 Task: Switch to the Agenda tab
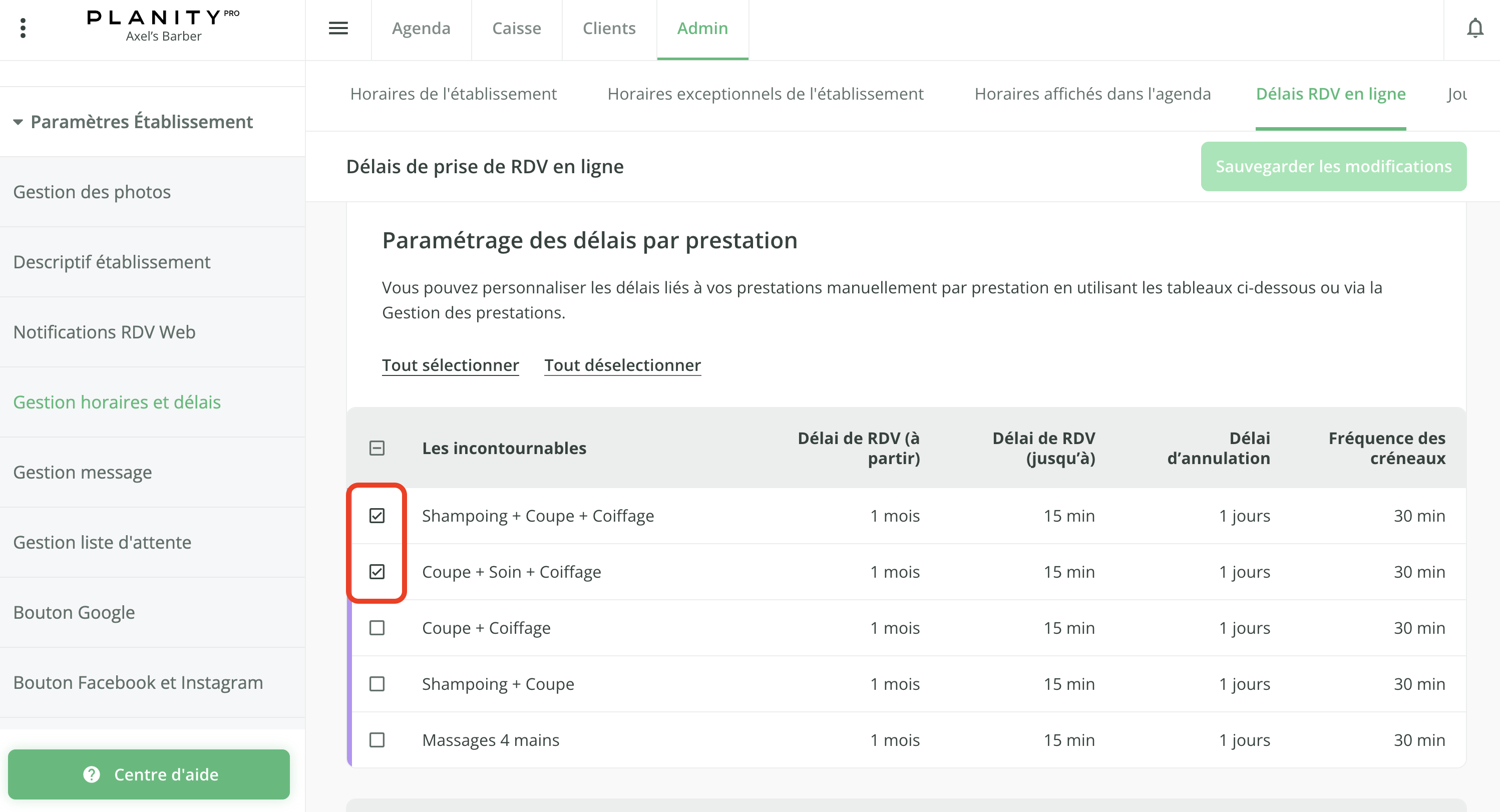coord(421,28)
